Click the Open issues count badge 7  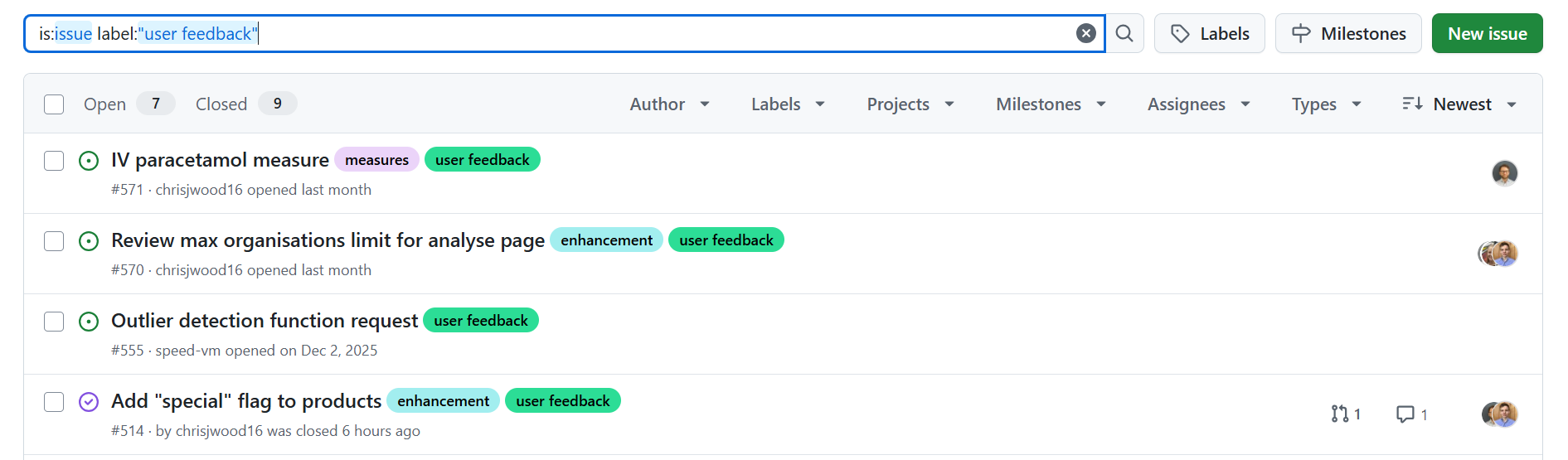tap(156, 104)
